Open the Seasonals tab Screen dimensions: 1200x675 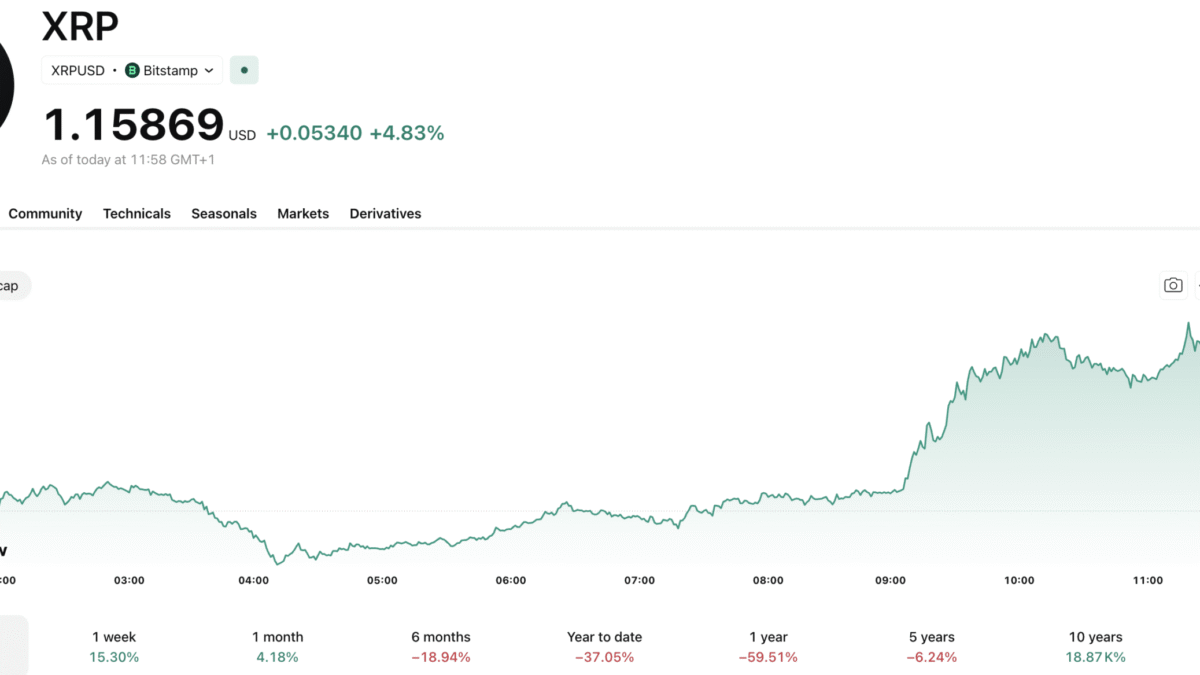[224, 214]
